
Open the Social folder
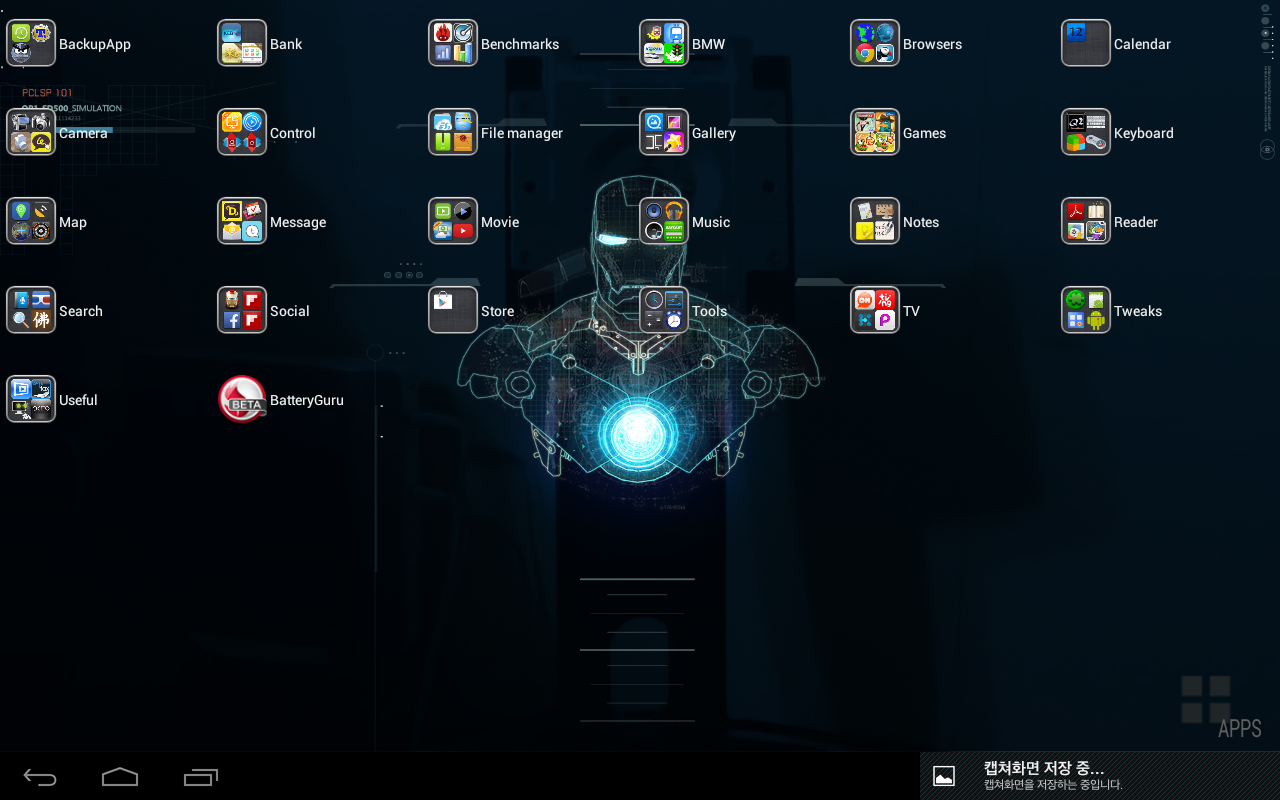click(242, 310)
